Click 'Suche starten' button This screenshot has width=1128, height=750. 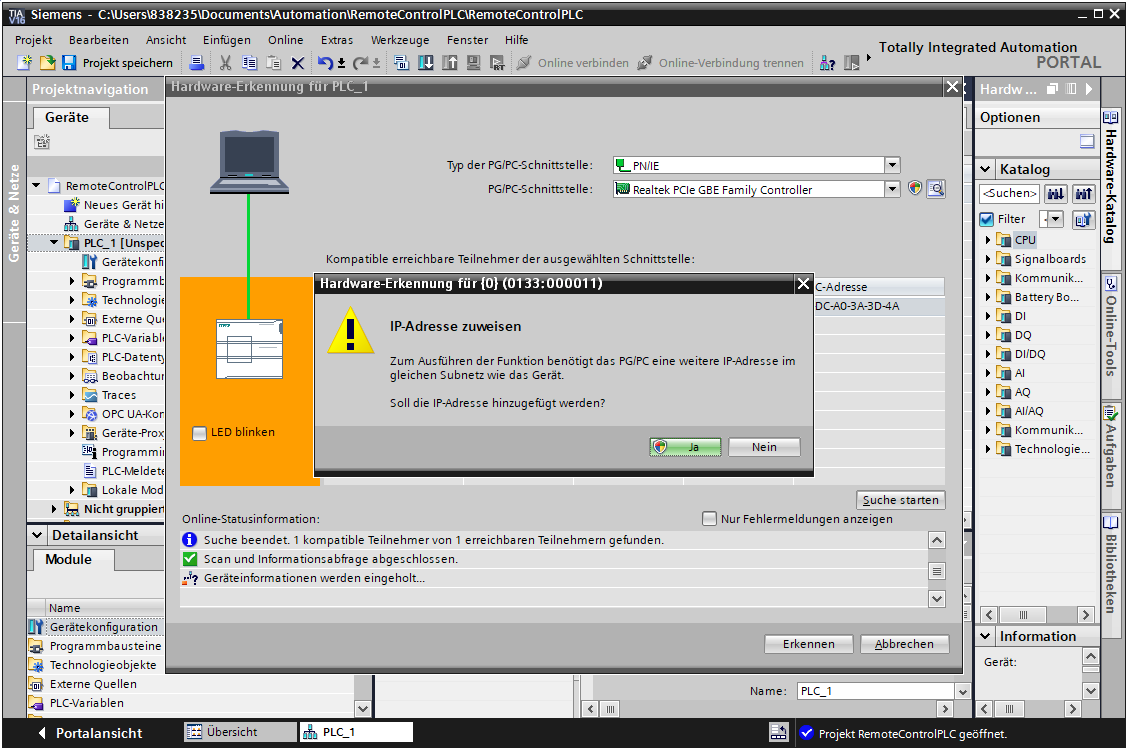[901, 500]
